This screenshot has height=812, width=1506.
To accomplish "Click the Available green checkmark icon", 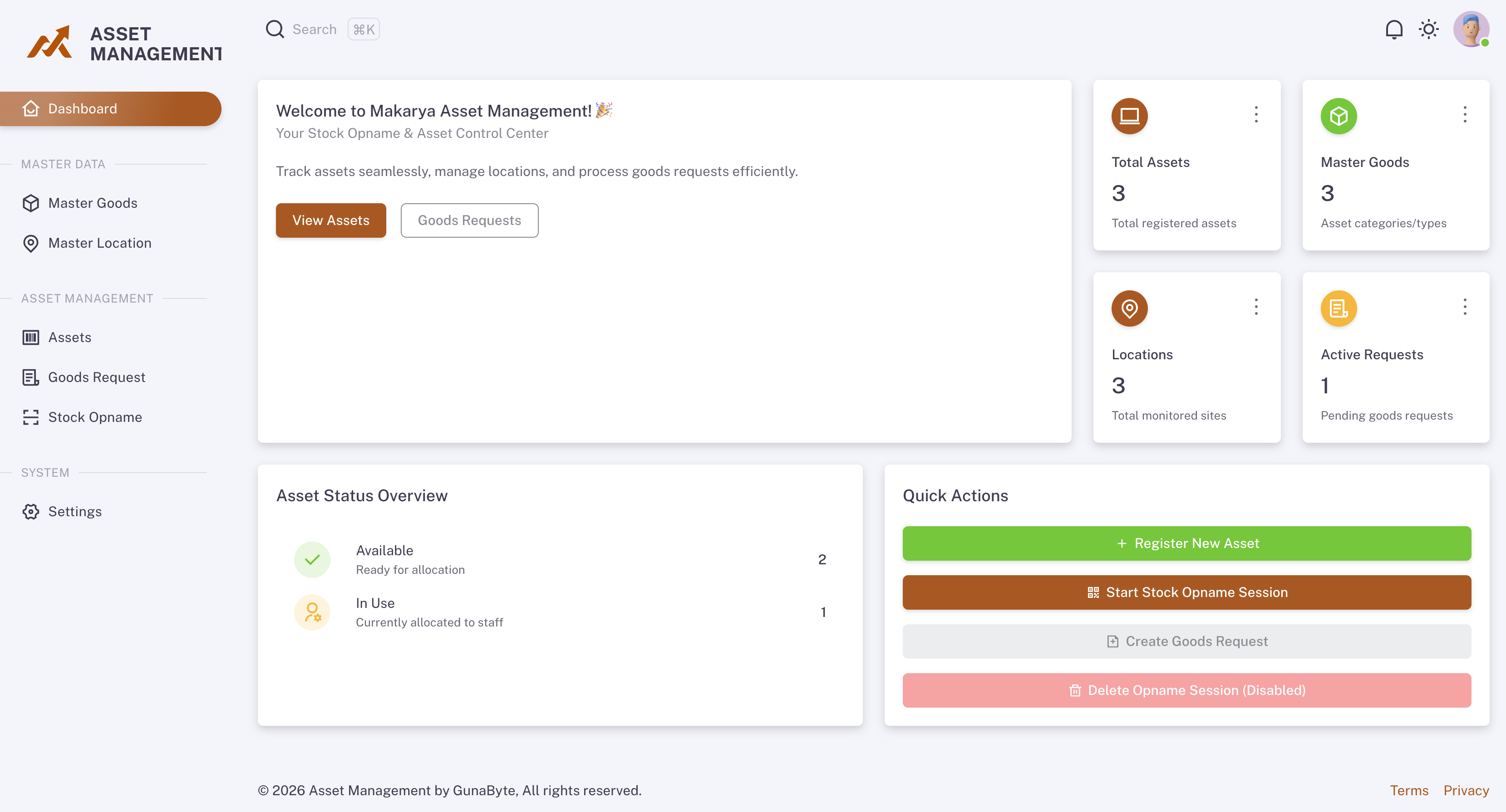I will 312,560.
